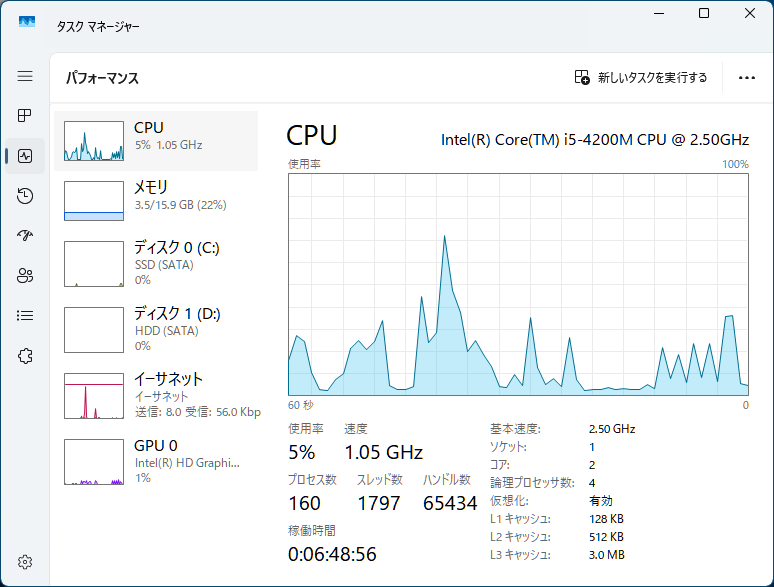Open the hamburger navigation menu
The image size is (774, 587).
(25, 76)
